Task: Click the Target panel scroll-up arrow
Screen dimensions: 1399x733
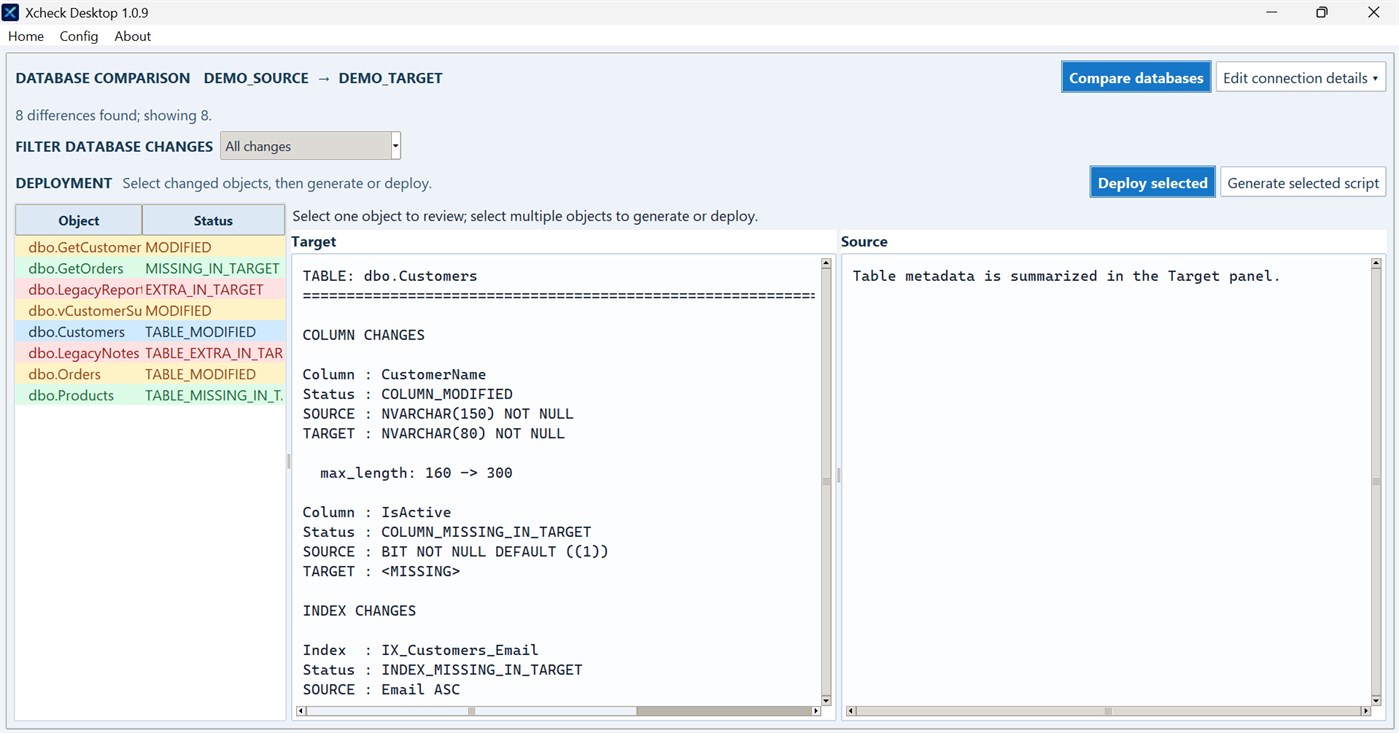Action: pos(826,264)
